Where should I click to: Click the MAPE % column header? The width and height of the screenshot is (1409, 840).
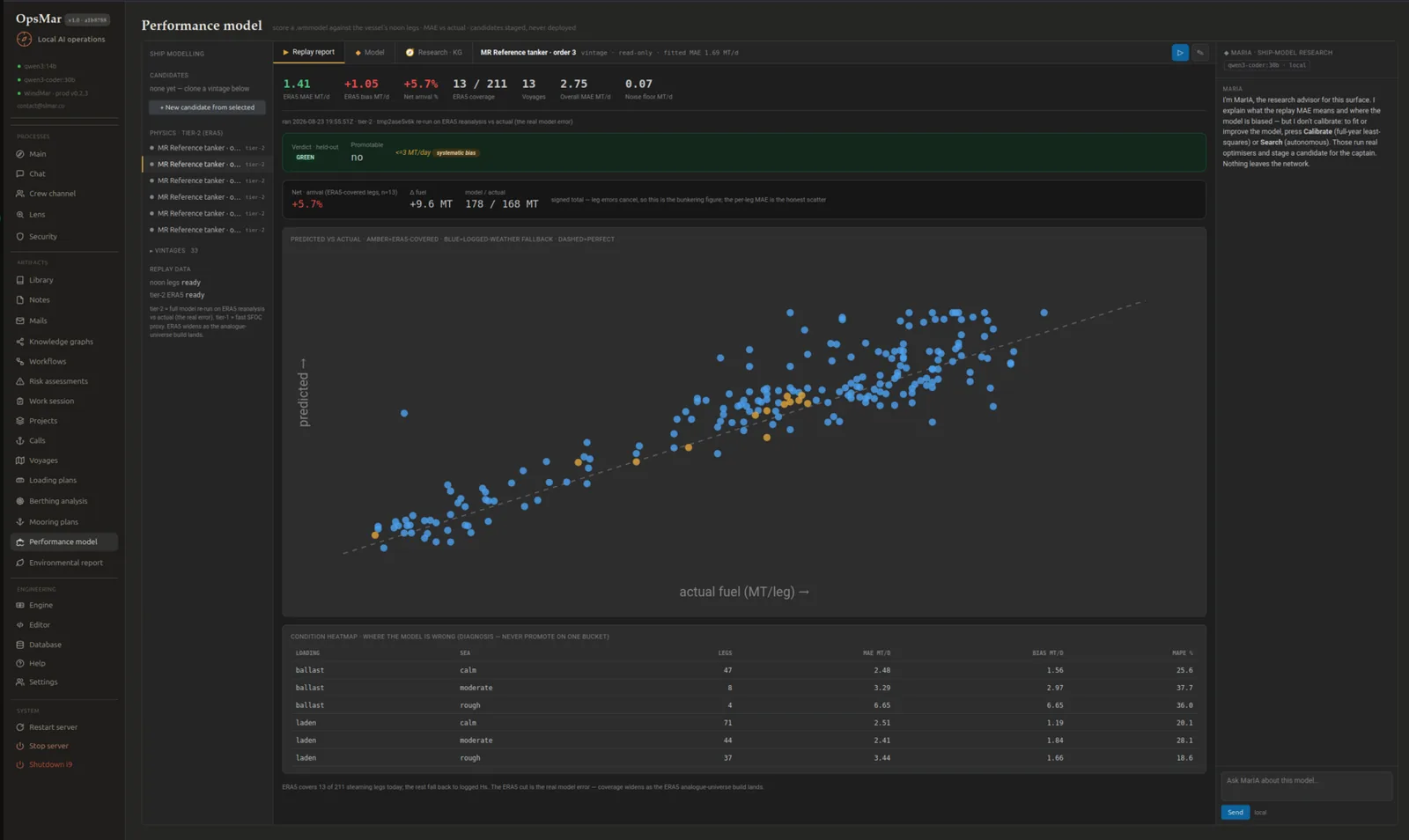1183,653
